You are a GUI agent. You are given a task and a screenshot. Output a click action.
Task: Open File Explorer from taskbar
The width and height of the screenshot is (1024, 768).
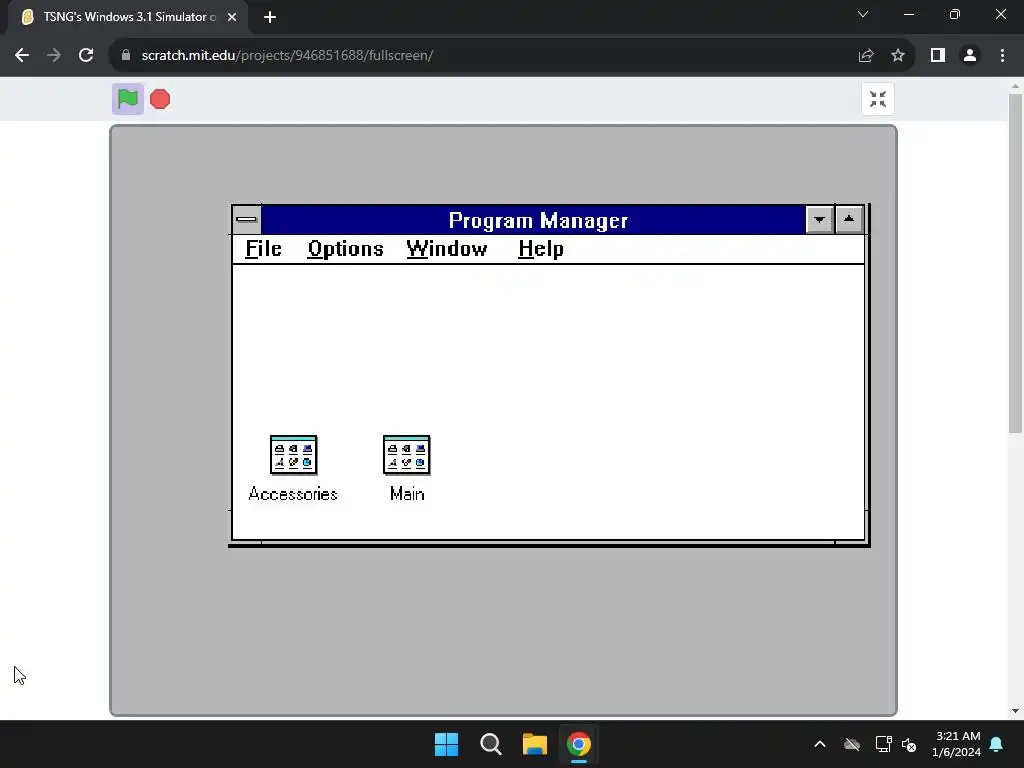pos(535,744)
